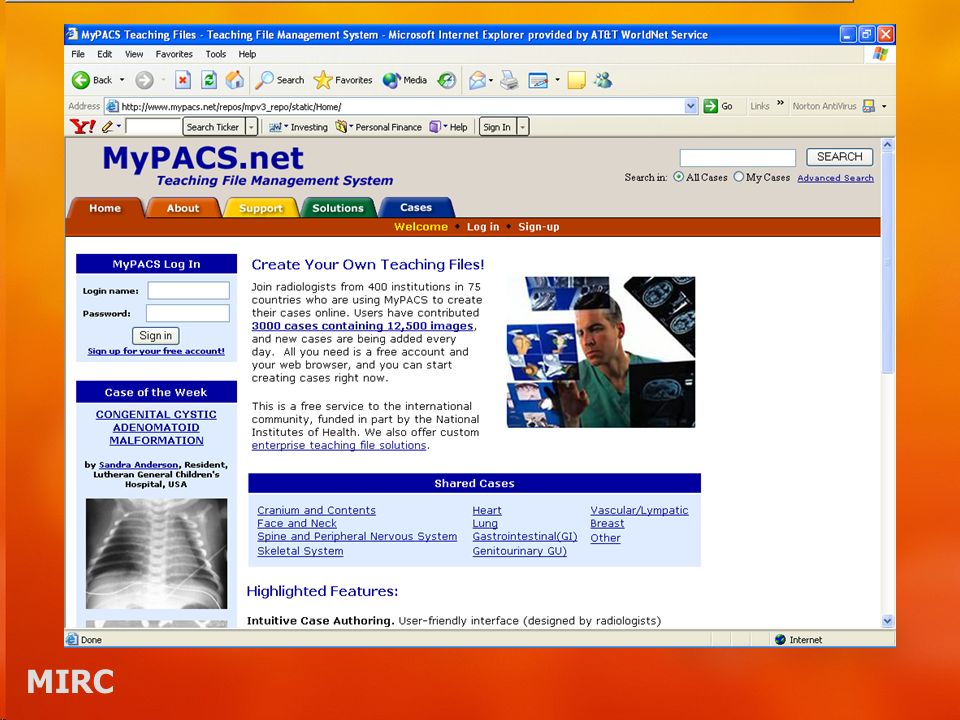960x720 pixels.
Task: Open the Yahoo pencil dropdown arrow
Action: 119,127
